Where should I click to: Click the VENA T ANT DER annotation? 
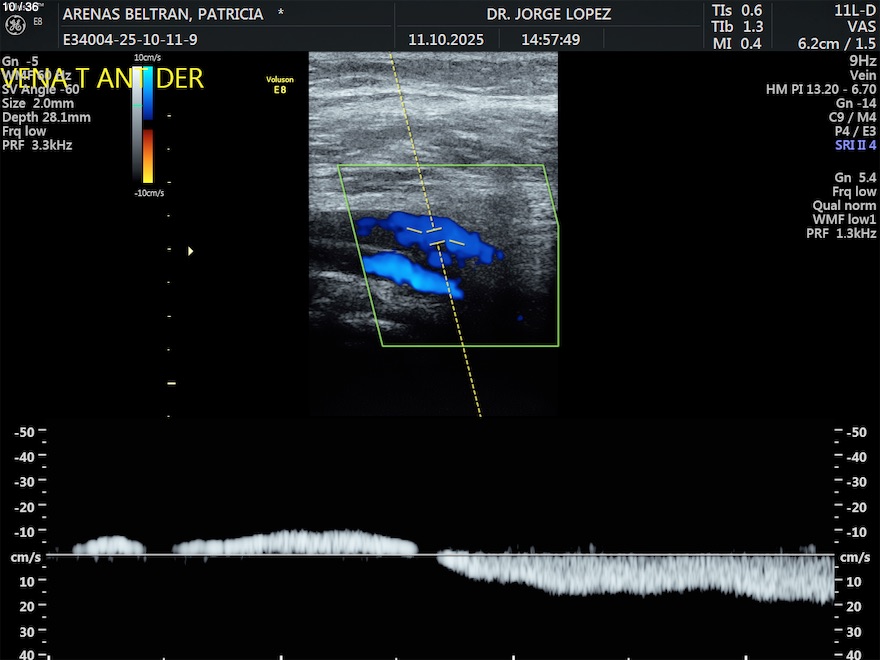pos(103,79)
